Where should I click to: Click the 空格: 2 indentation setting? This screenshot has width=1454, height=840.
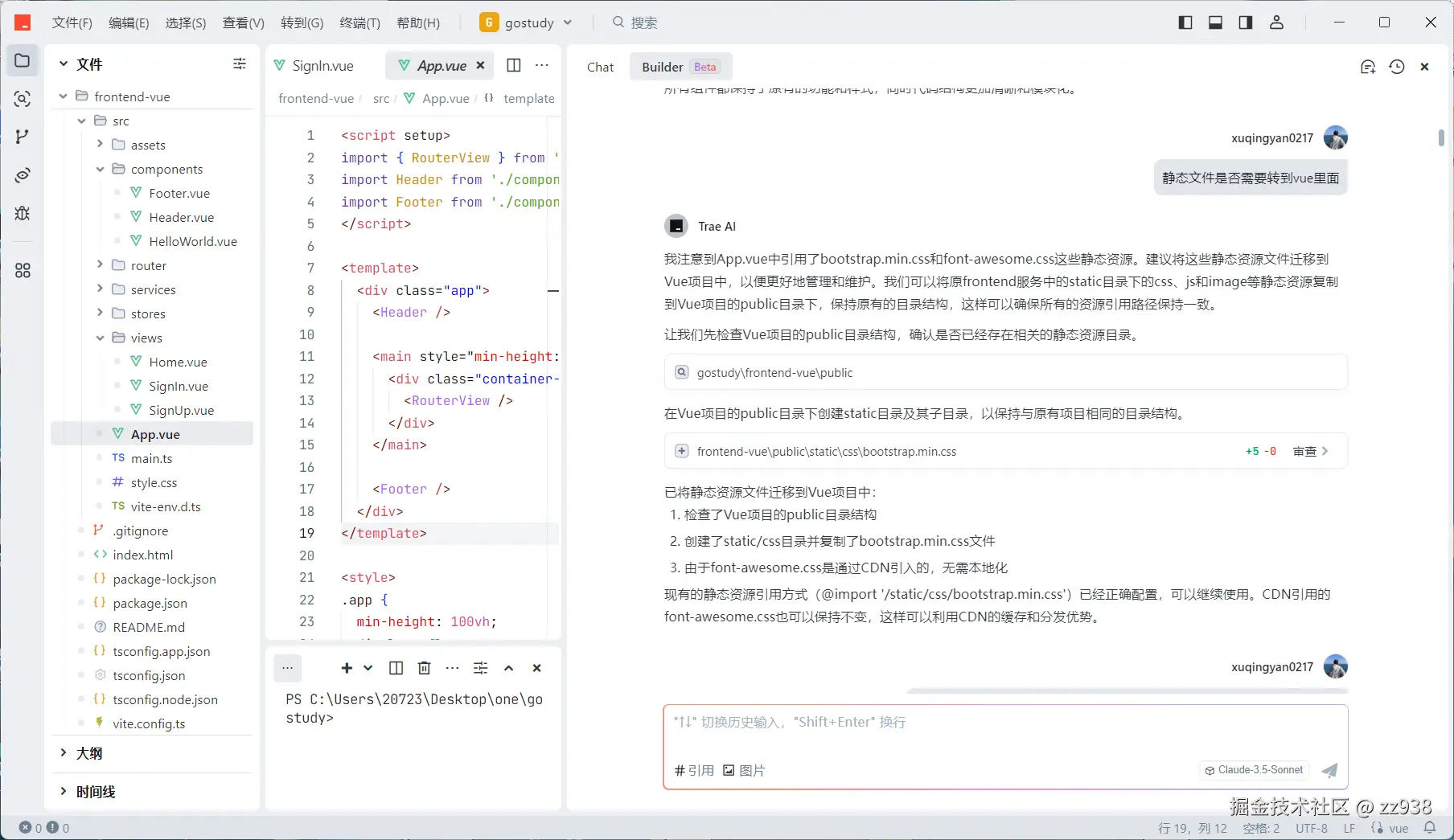click(x=1261, y=828)
